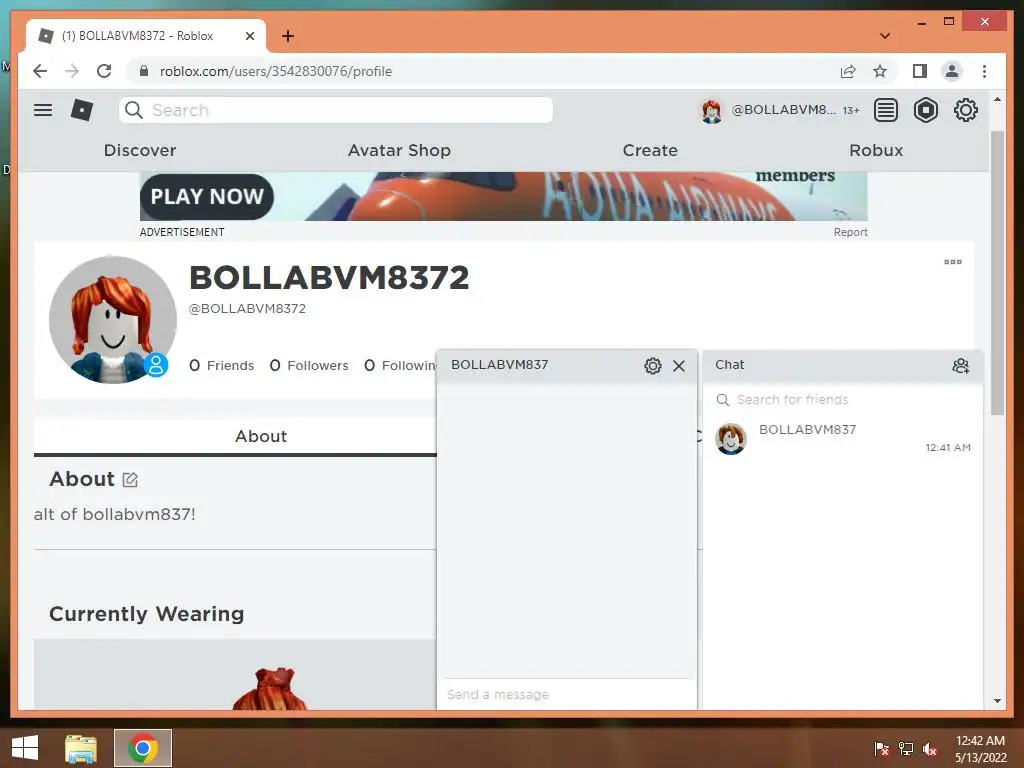Screen dimensions: 1024x768
Task: Click the Chat panel header title
Action: coord(729,365)
